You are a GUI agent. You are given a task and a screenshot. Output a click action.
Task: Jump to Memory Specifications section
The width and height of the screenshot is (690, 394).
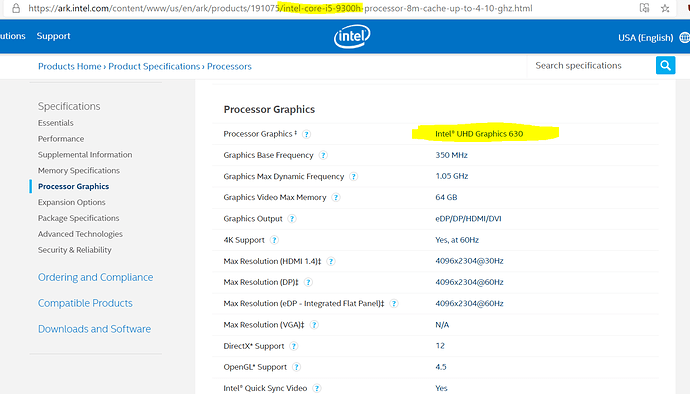tap(79, 170)
